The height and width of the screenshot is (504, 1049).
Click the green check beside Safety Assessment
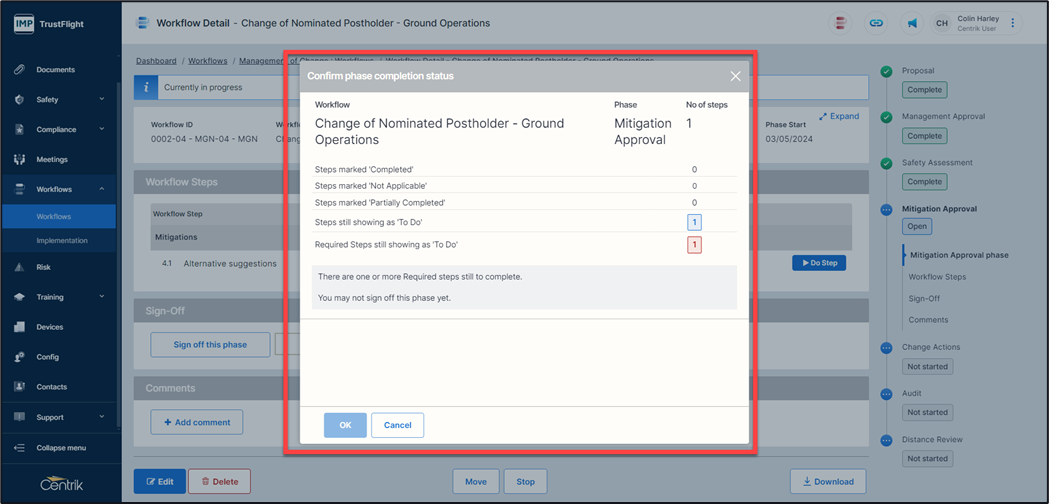[x=886, y=163]
